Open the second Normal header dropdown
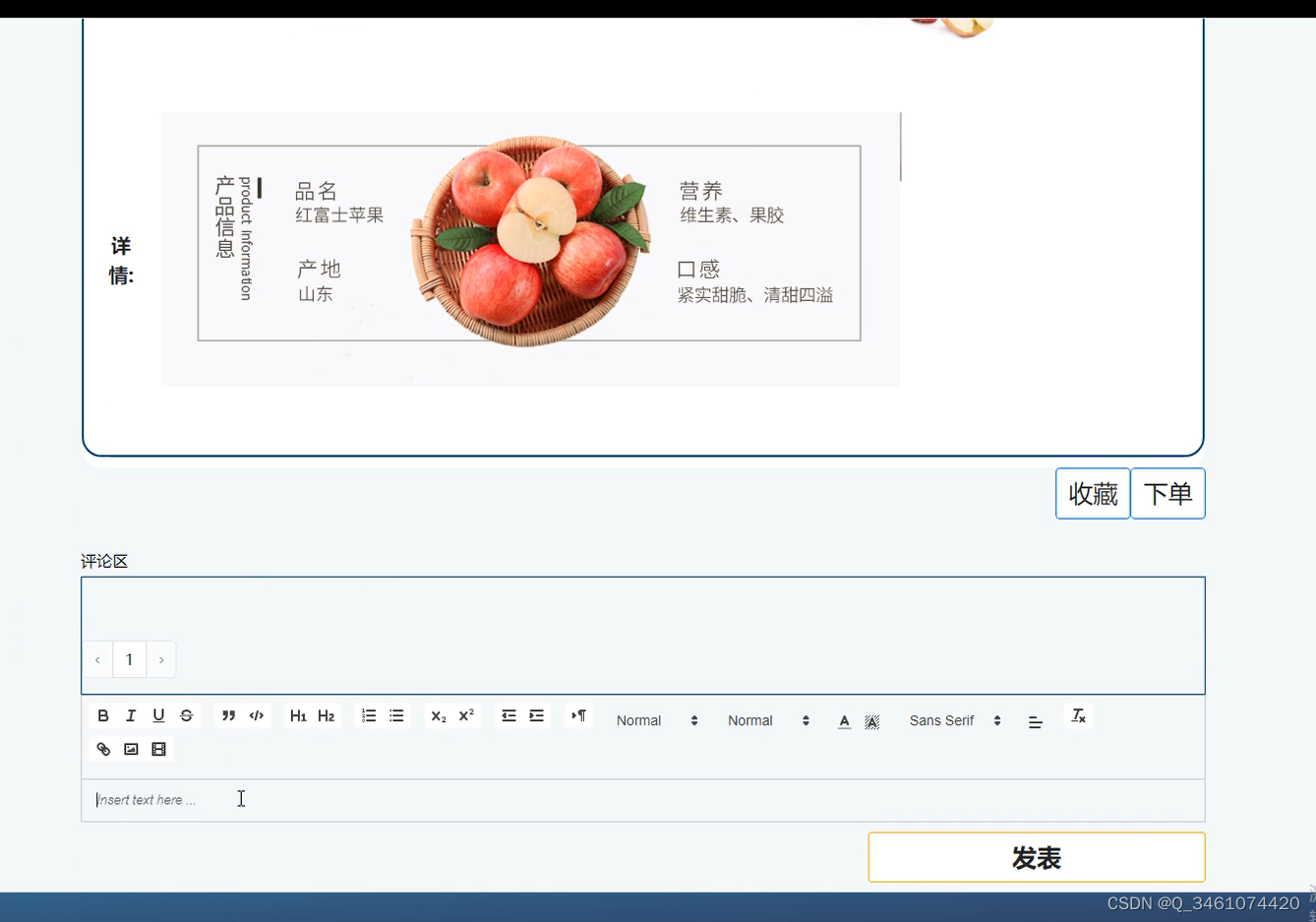The width and height of the screenshot is (1316, 922). (x=768, y=721)
